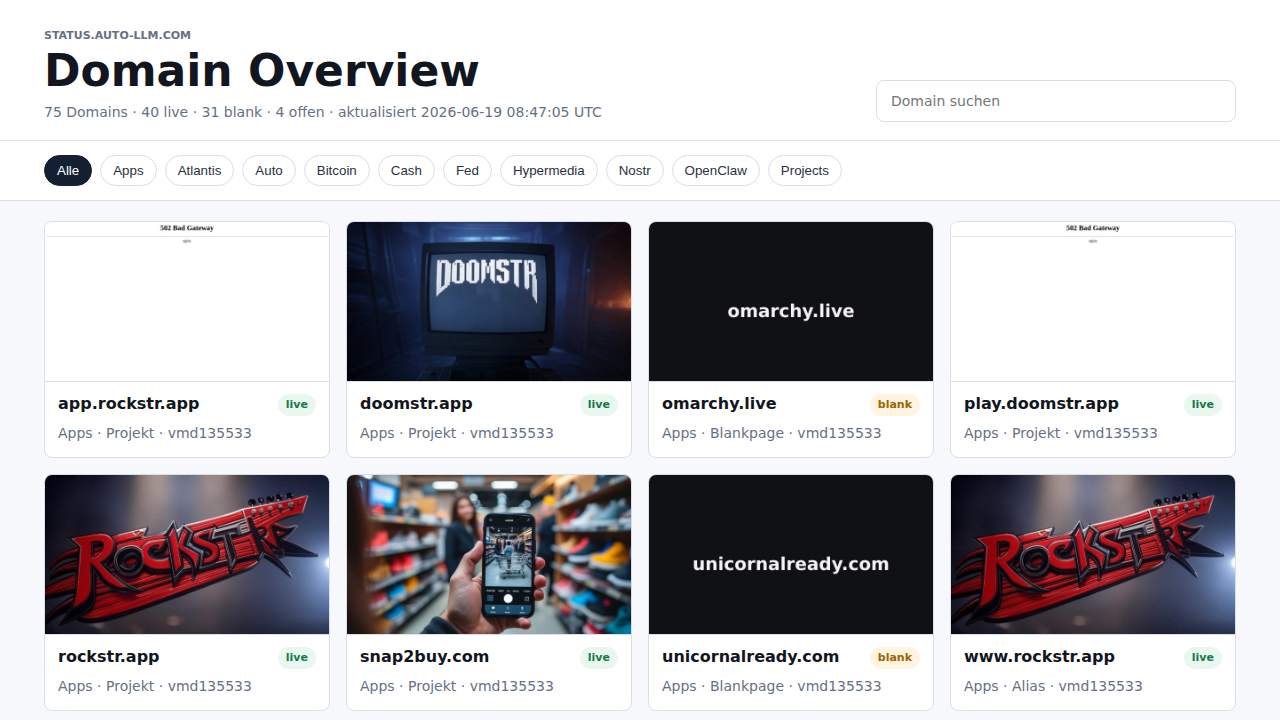The height and width of the screenshot is (720, 1280).
Task: Click the snap2buy.com domain title
Action: click(424, 657)
